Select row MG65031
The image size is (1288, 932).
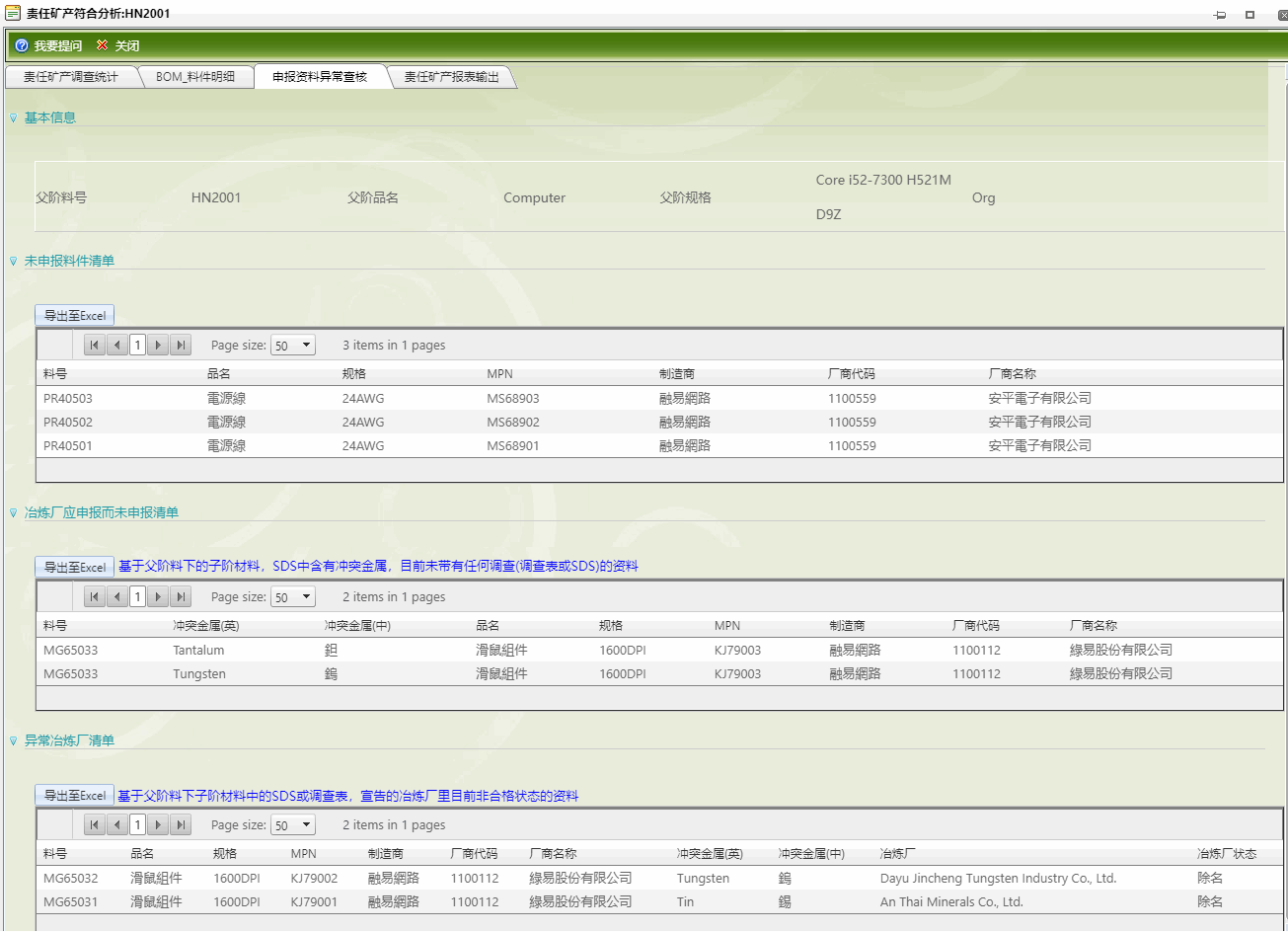click(659, 902)
